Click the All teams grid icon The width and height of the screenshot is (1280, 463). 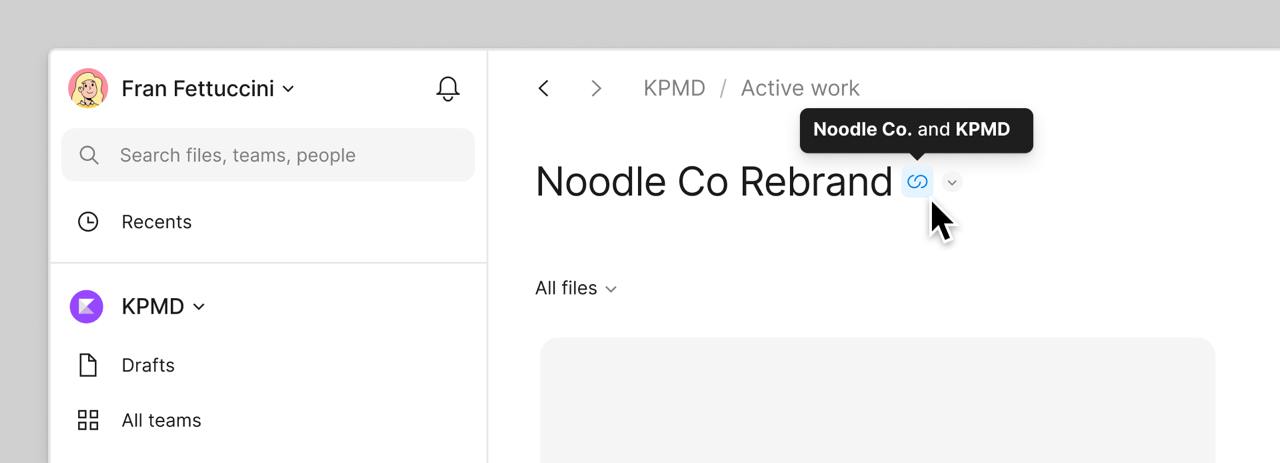[x=88, y=420]
